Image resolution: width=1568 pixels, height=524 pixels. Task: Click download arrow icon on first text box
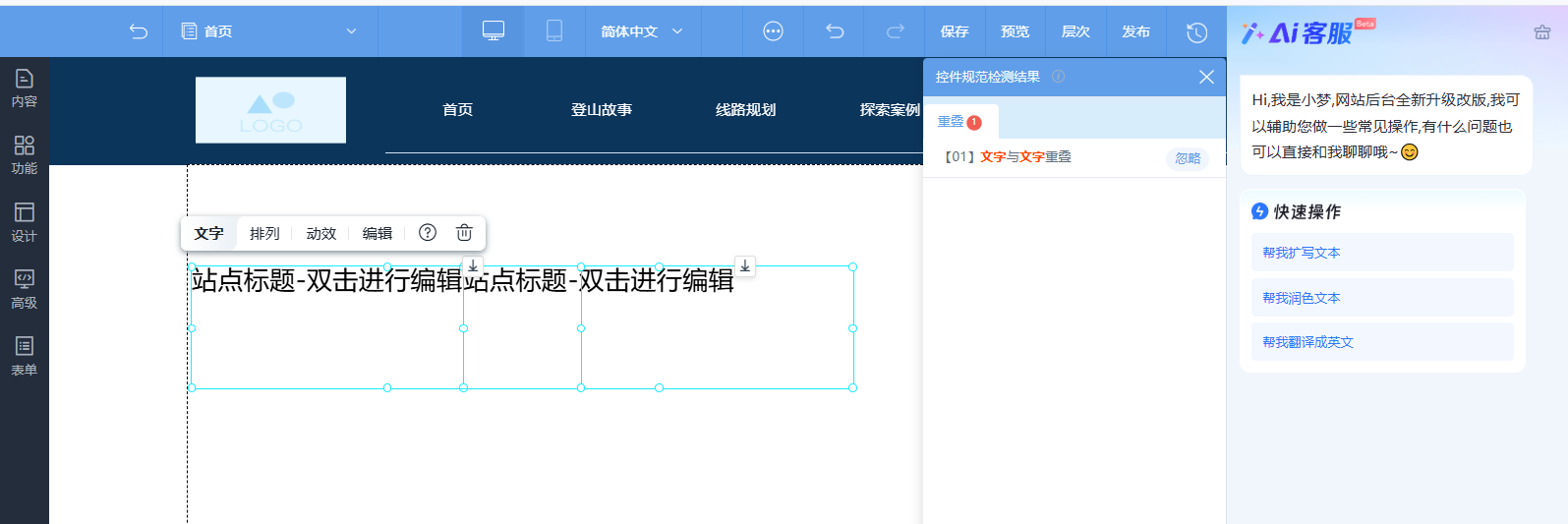coord(473,266)
